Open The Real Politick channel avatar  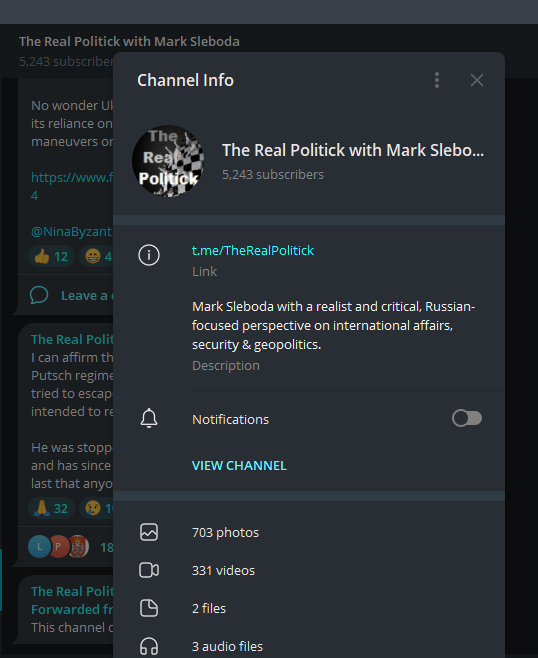(x=168, y=161)
